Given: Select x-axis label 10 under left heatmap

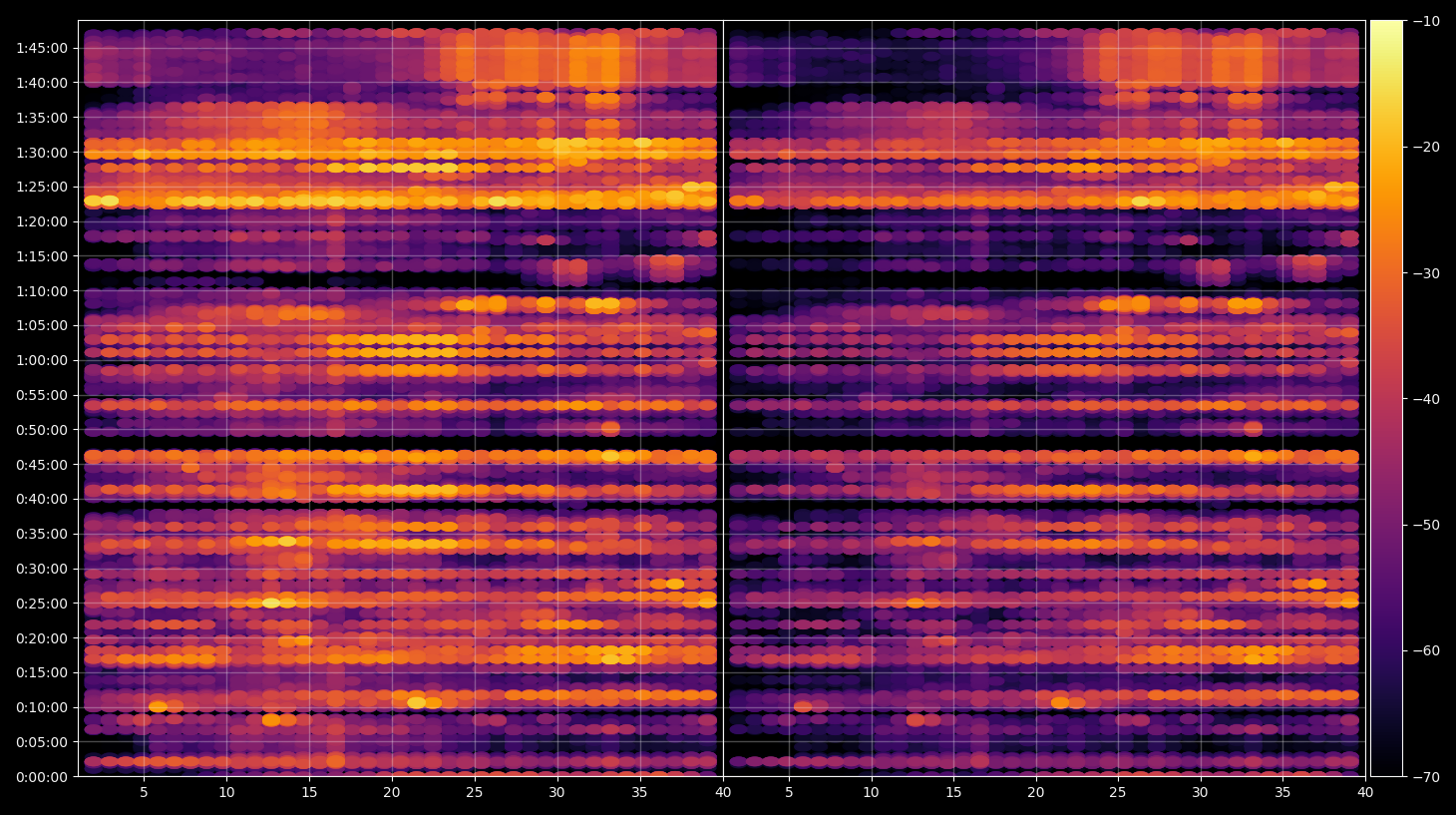Looking at the screenshot, I should pos(226,793).
